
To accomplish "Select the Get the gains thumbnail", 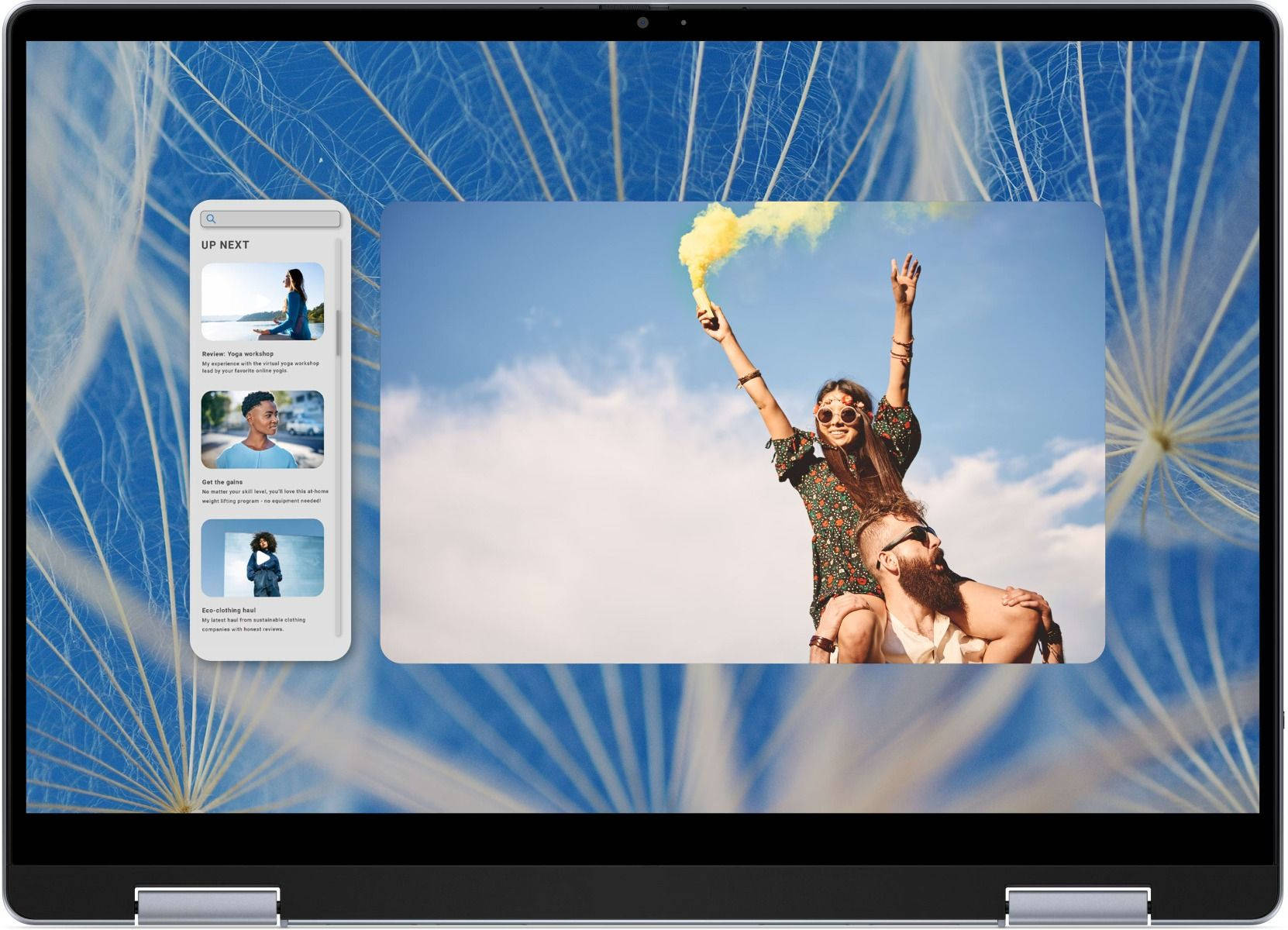I will tap(263, 429).
